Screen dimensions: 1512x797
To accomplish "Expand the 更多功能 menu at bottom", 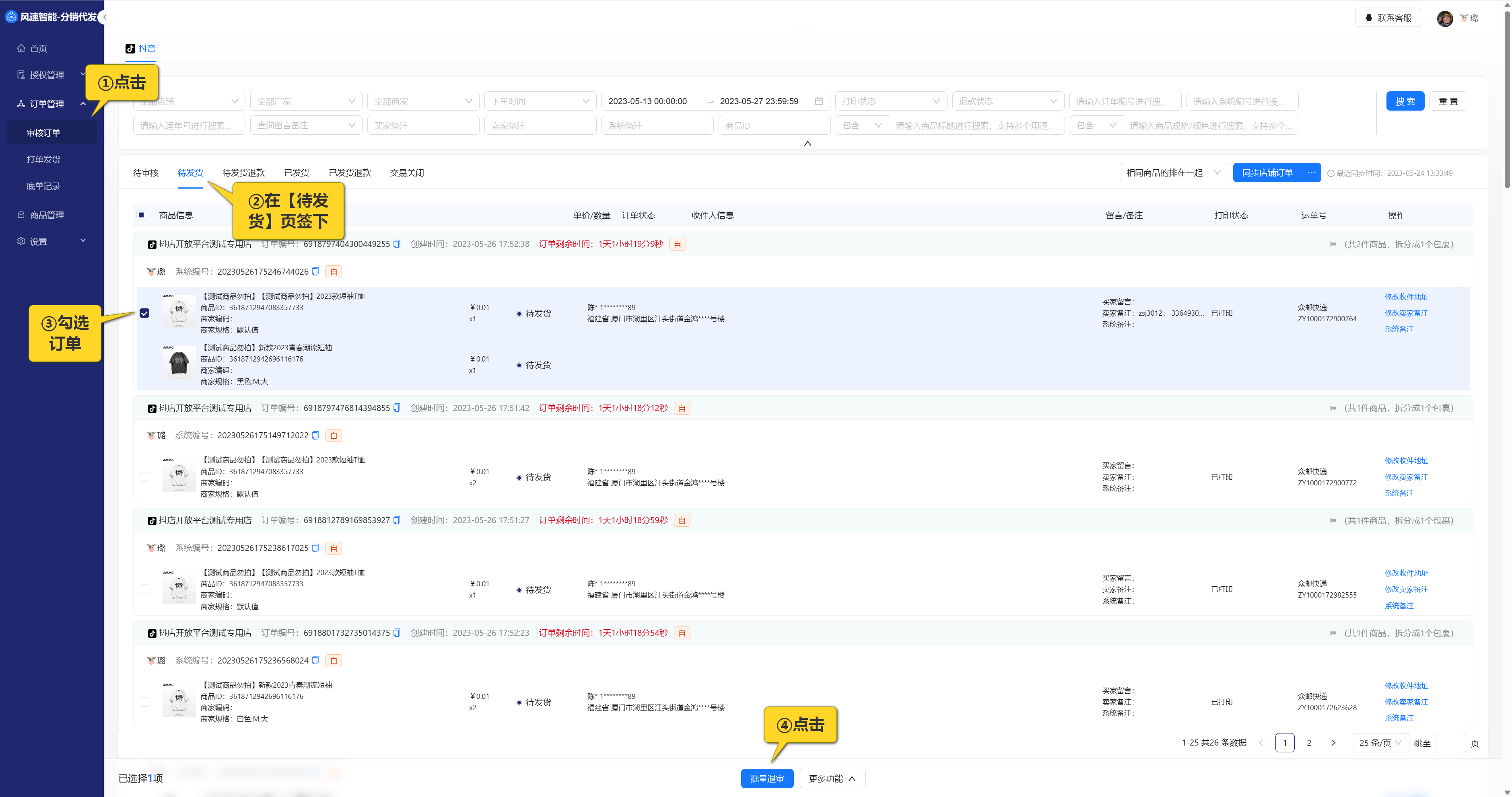I will pyautogui.click(x=832, y=779).
